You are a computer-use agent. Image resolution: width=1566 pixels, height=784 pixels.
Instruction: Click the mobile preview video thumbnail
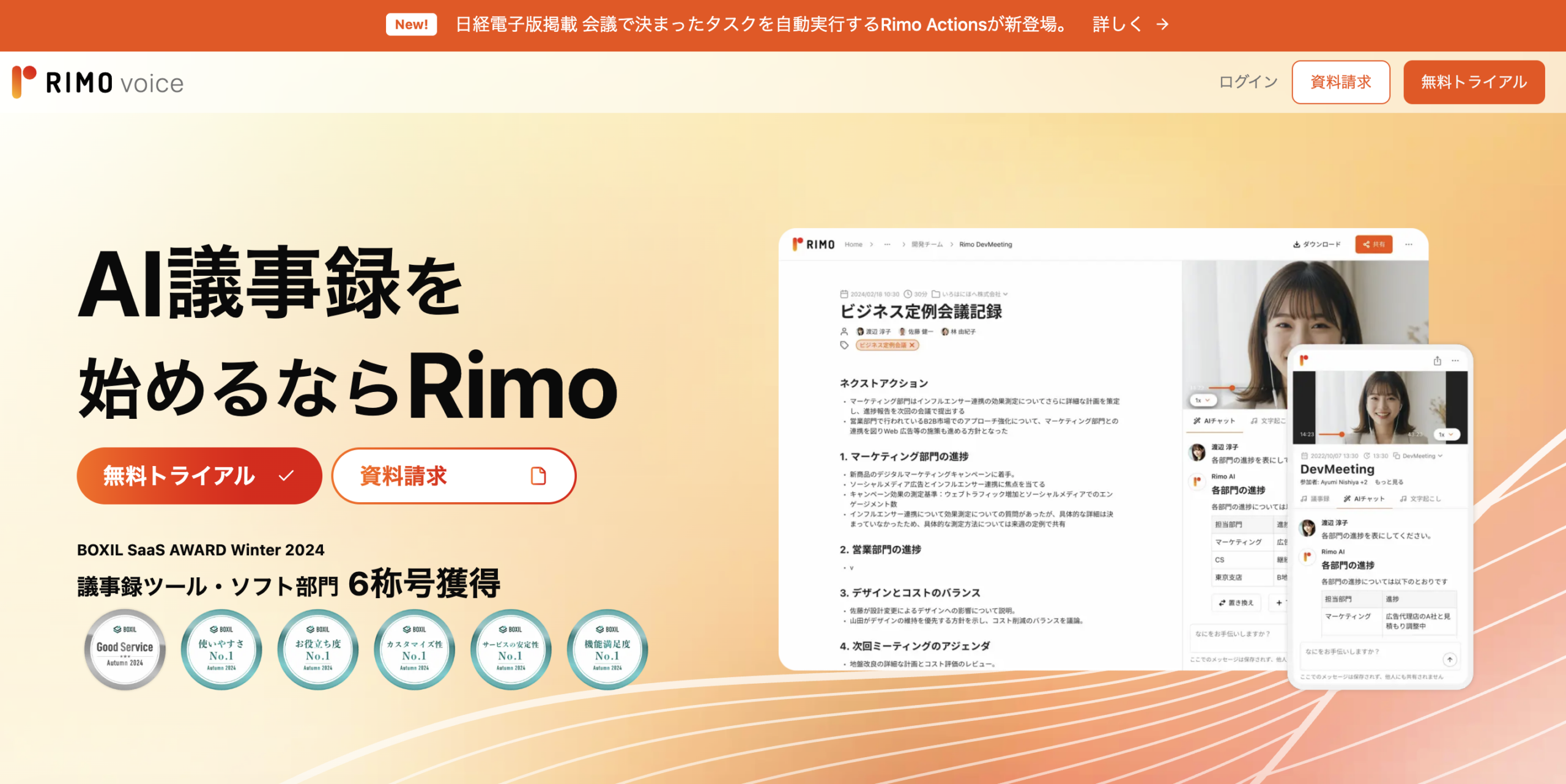point(1380,407)
